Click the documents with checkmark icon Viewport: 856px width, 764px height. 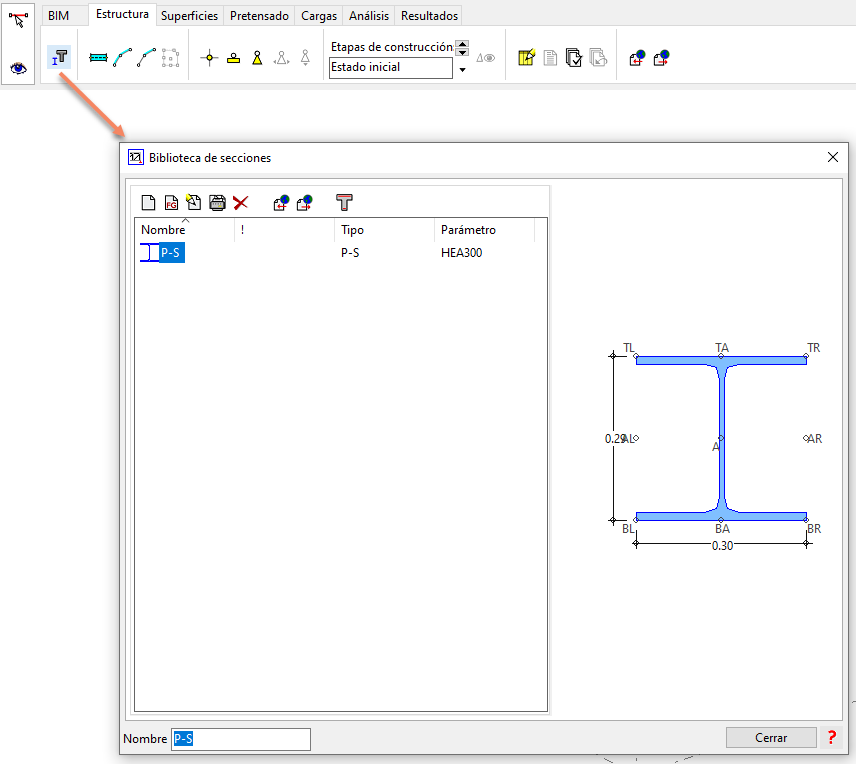(574, 58)
